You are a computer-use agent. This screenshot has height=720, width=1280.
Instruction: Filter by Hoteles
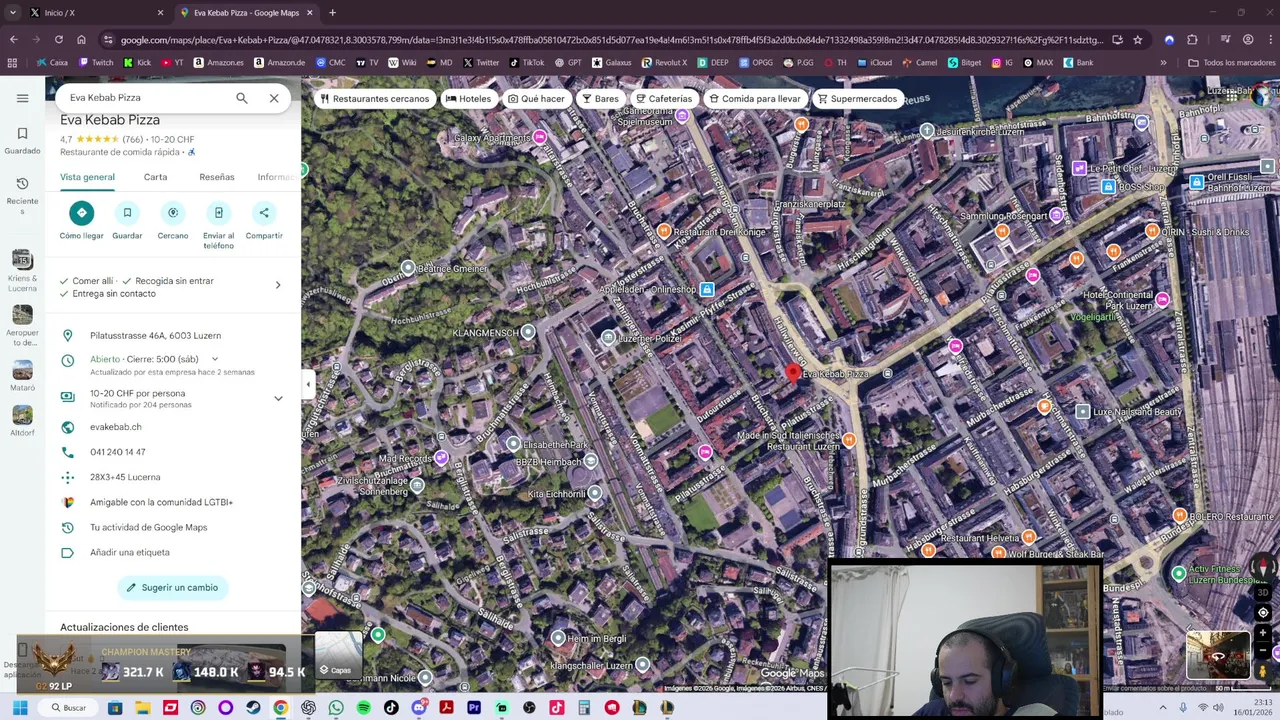468,99
